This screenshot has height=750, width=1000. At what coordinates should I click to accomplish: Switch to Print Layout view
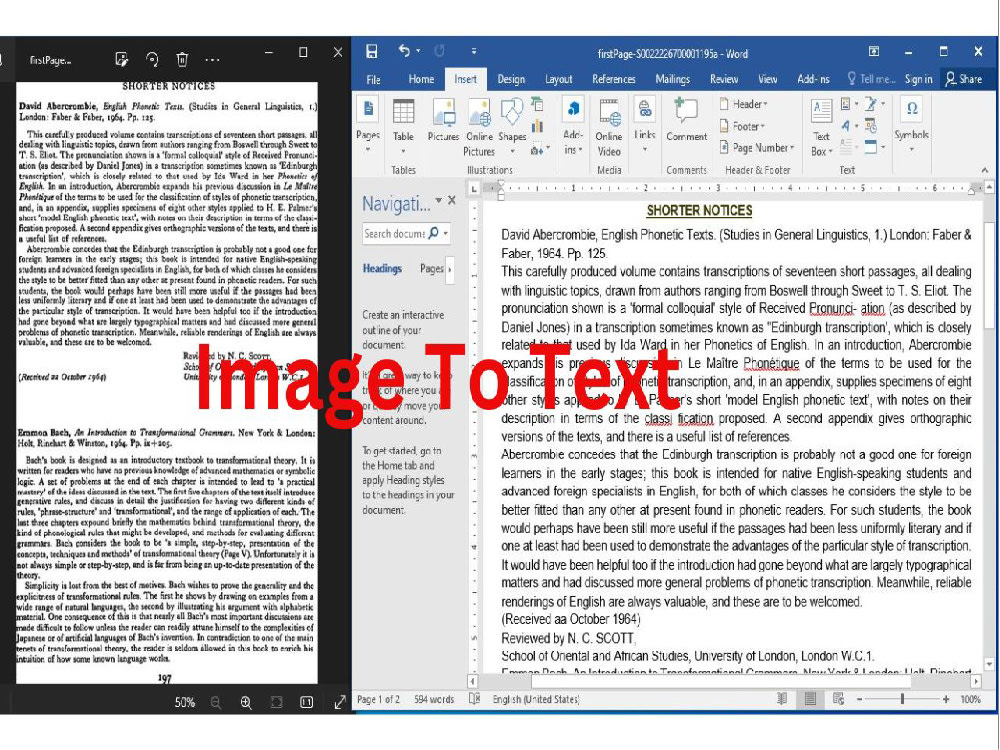tap(810, 699)
